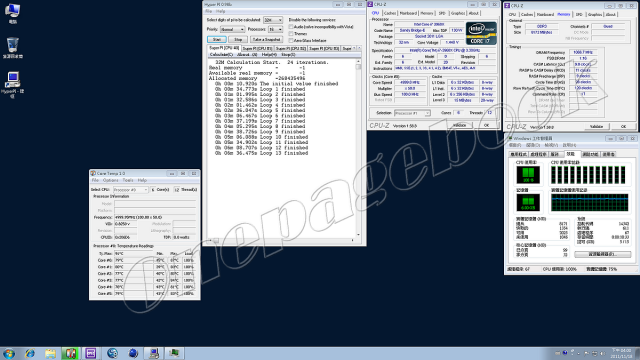
Task: Click the globe network icon in taskbar
Action: click(112, 353)
